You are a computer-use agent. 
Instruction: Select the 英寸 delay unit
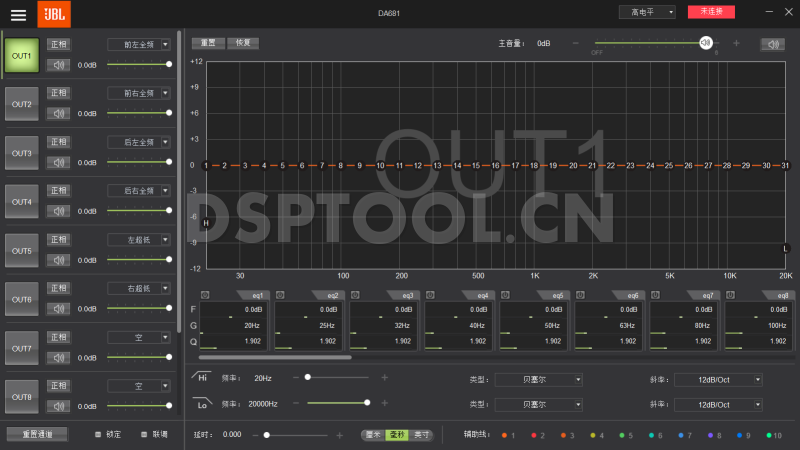coord(421,435)
